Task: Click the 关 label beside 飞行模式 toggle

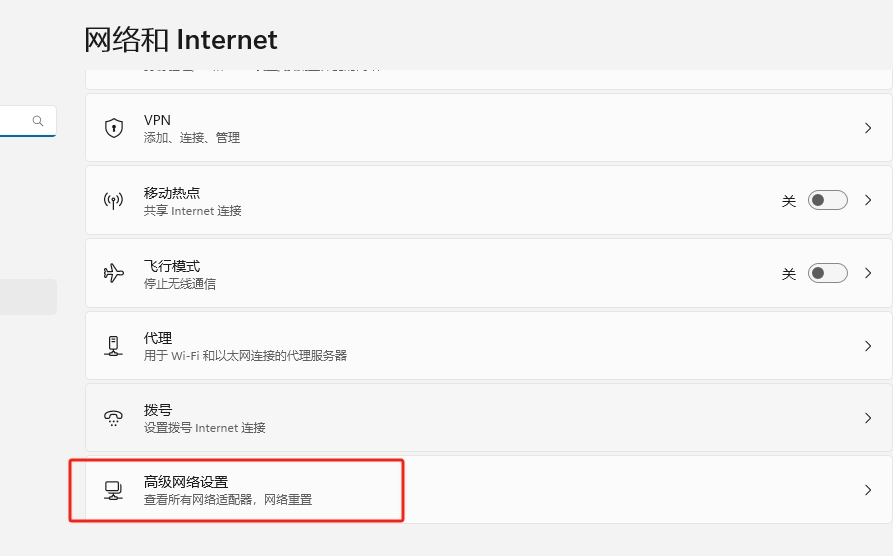Action: pyautogui.click(x=789, y=274)
